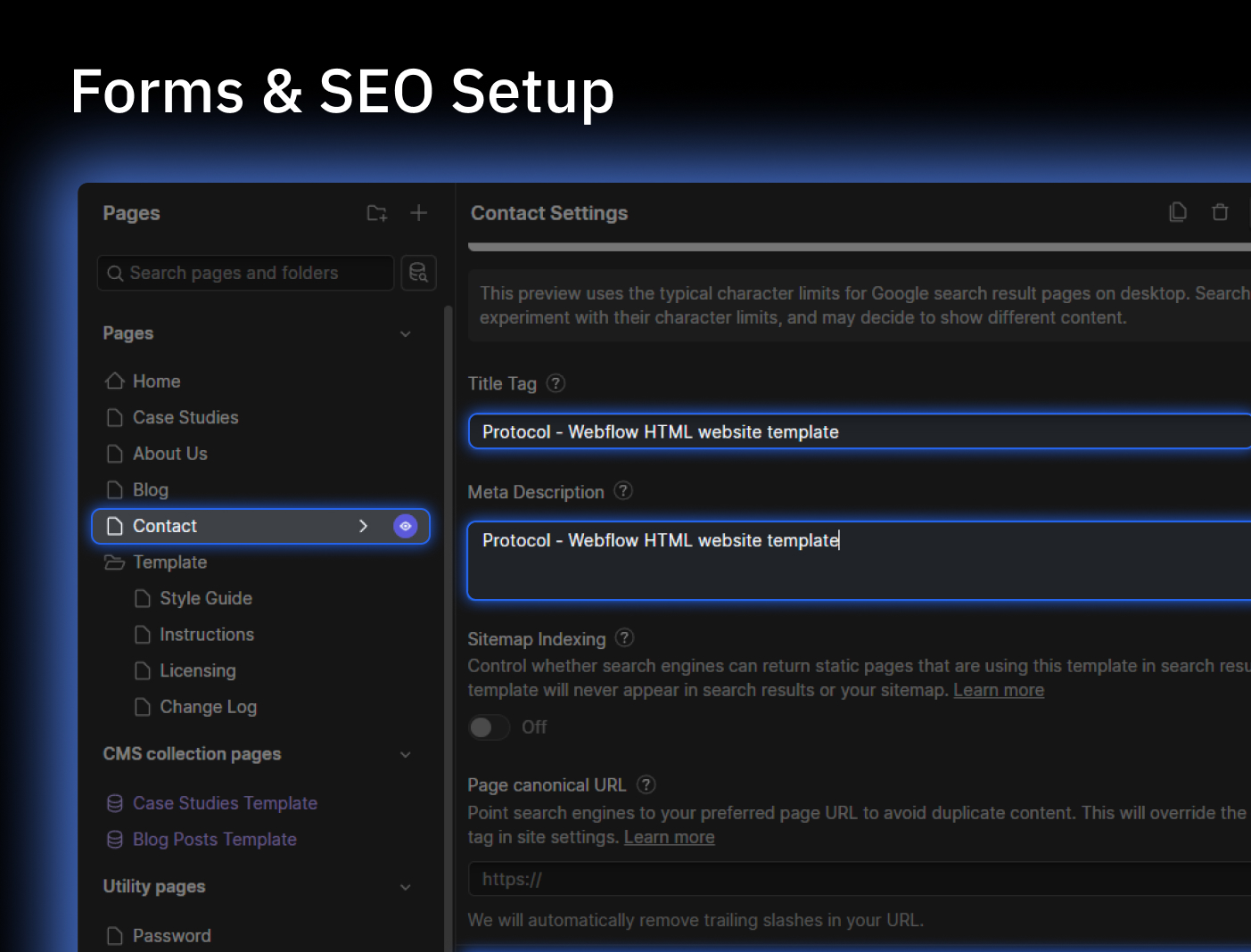Delete the Contact page with trash icon
1251x952 pixels.
click(1220, 212)
